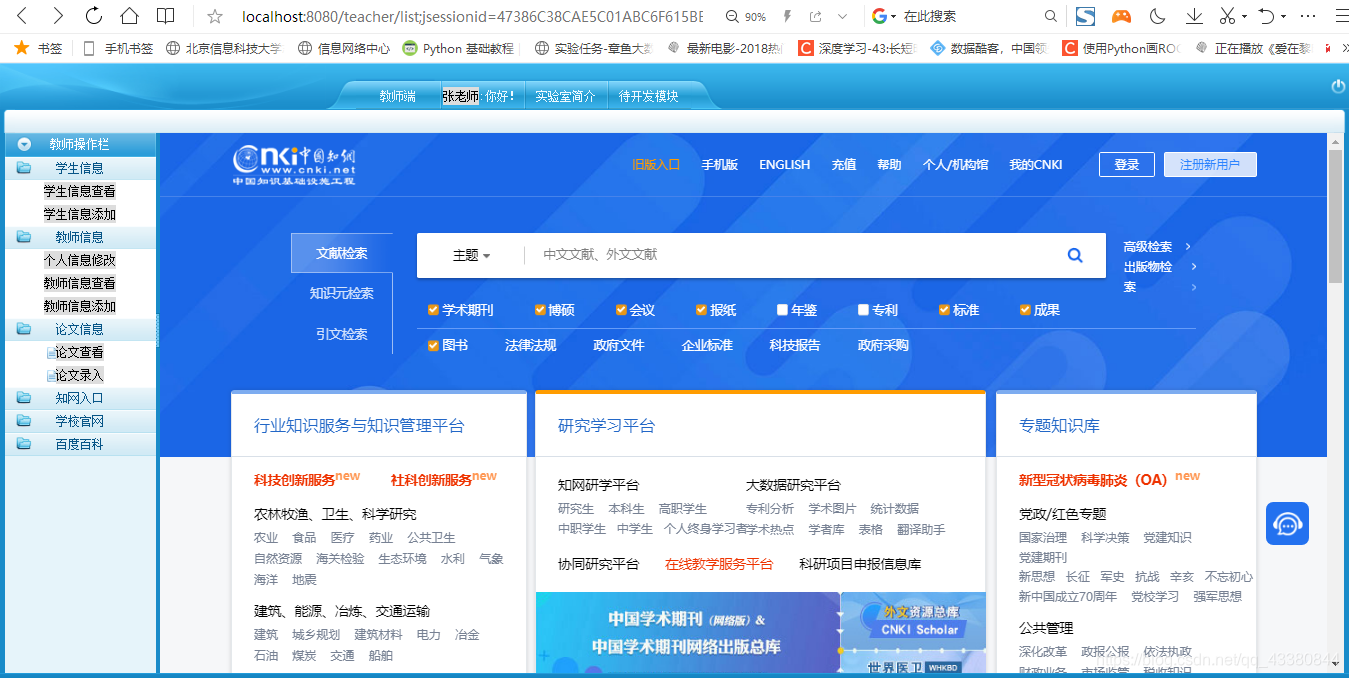This screenshot has height=678, width=1349.
Task: Click the 90% zoom magnifier icon
Action: [x=733, y=17]
